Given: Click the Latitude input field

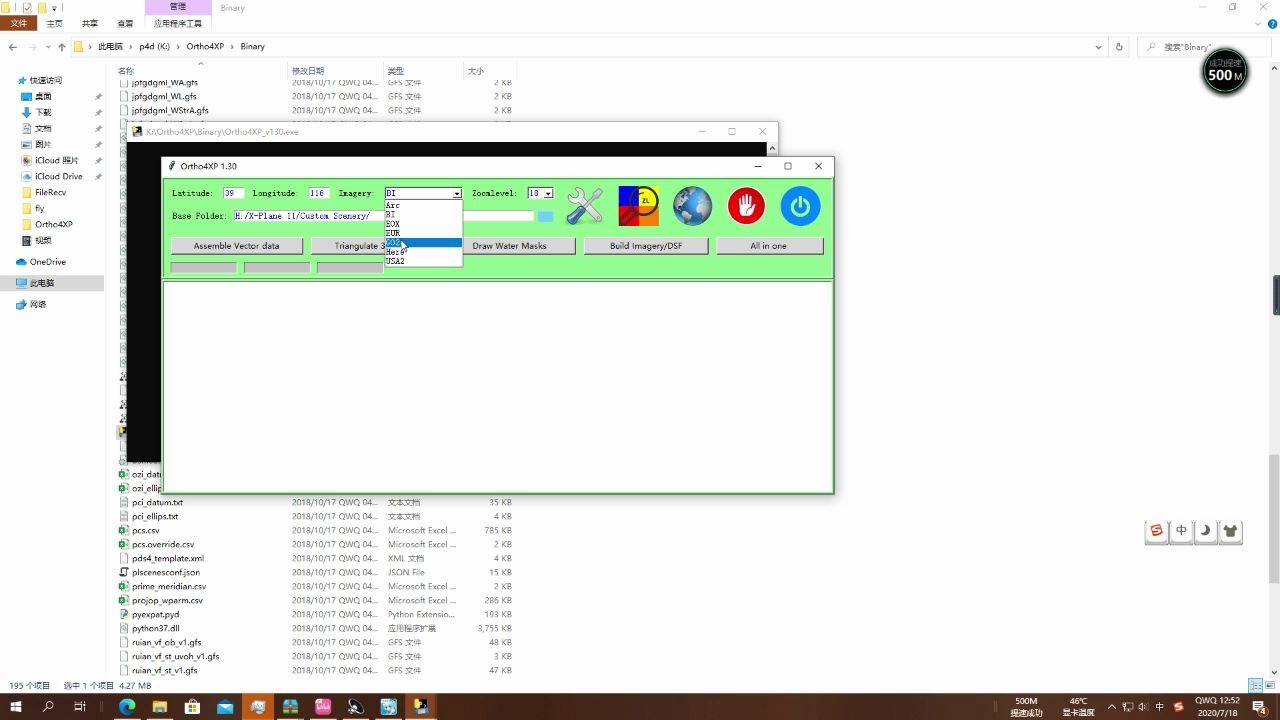Looking at the screenshot, I should click(234, 193).
